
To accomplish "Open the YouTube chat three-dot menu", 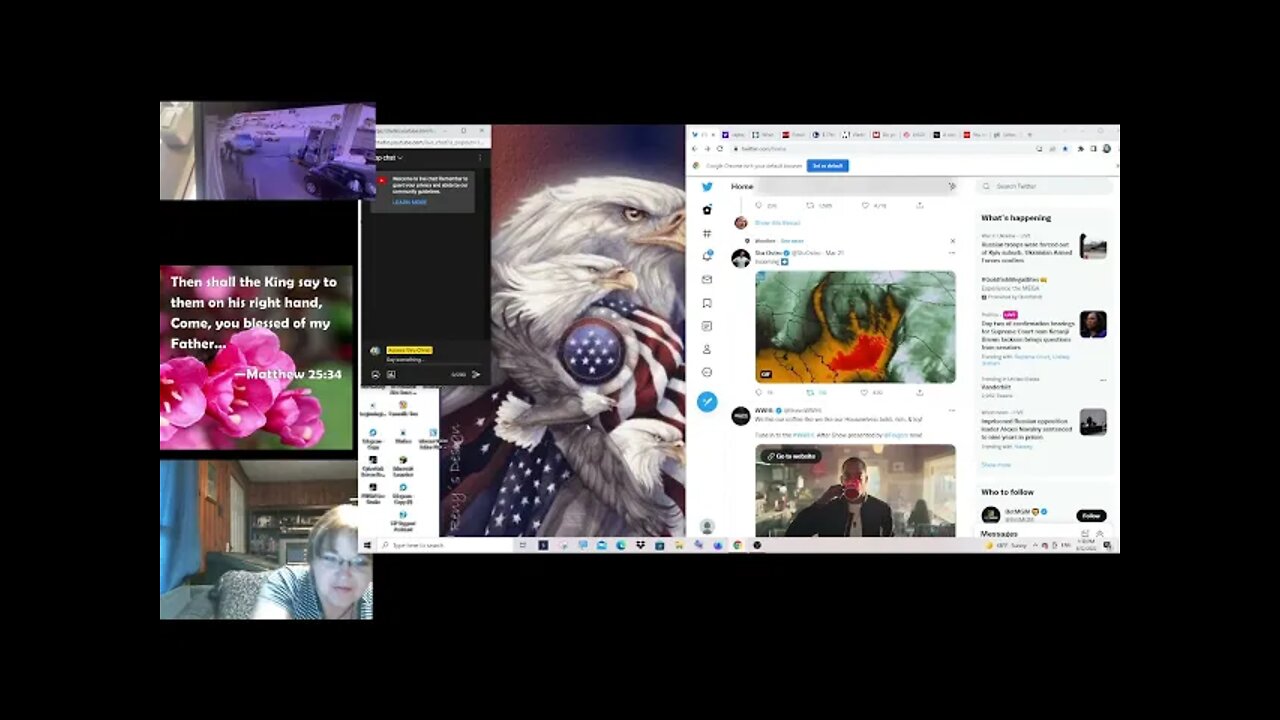I will [x=480, y=158].
